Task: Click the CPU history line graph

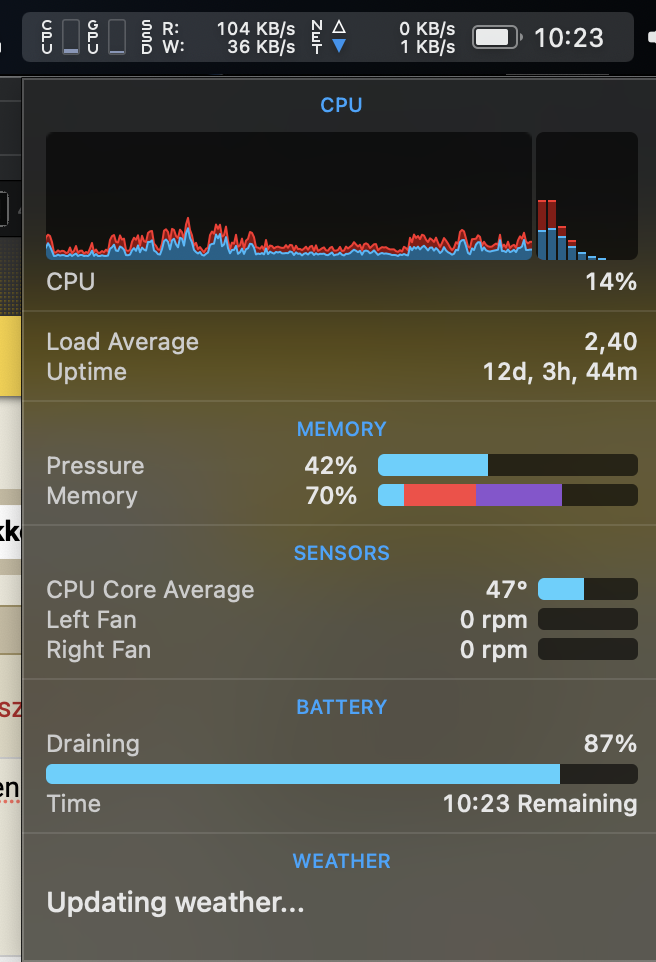Action: [288, 196]
